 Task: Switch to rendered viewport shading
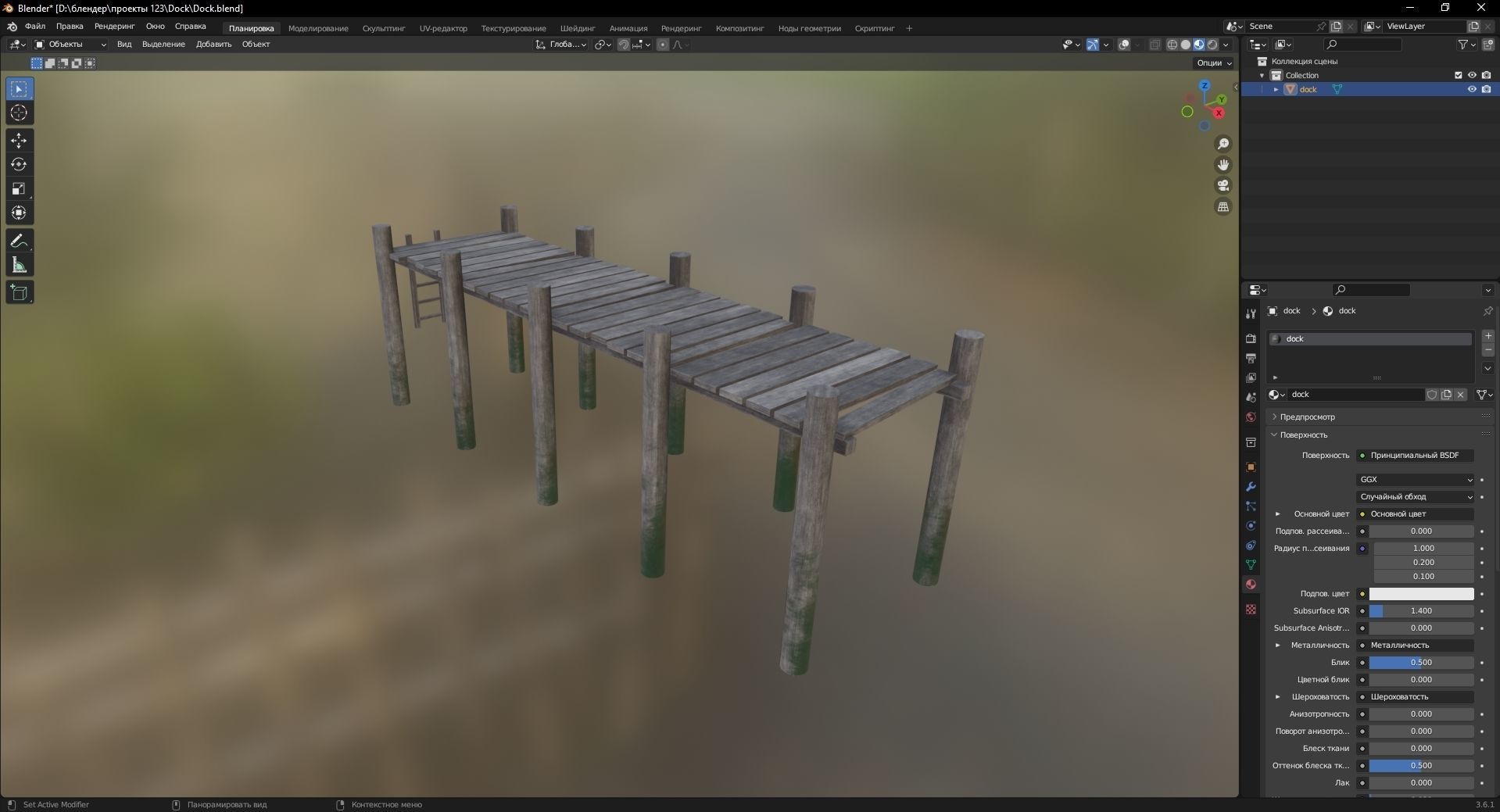click(x=1212, y=45)
